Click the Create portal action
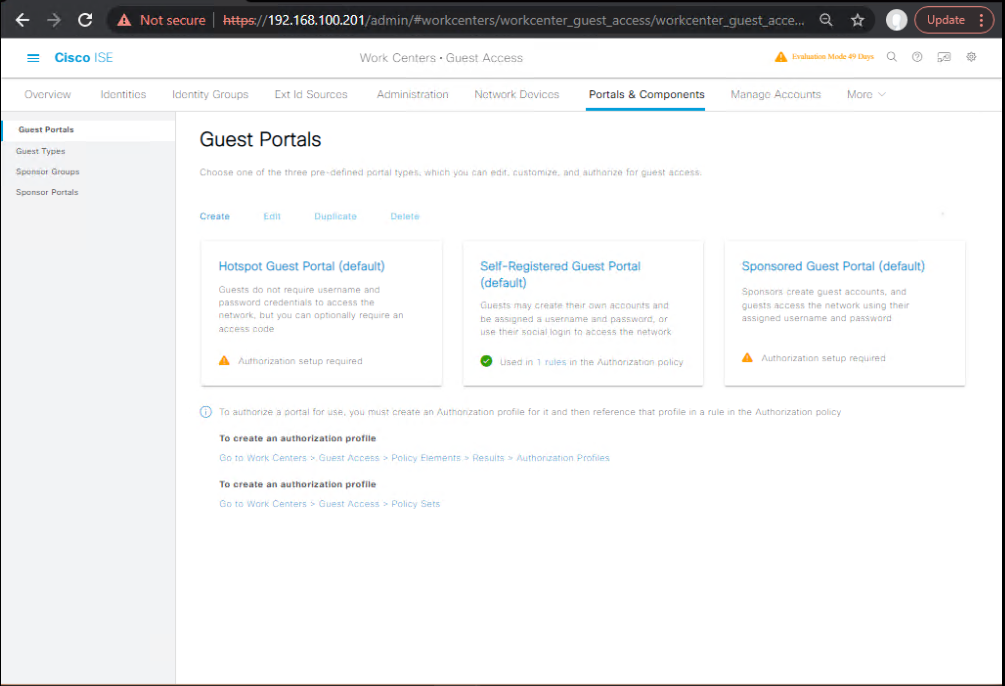This screenshot has height=686, width=1005. [214, 217]
